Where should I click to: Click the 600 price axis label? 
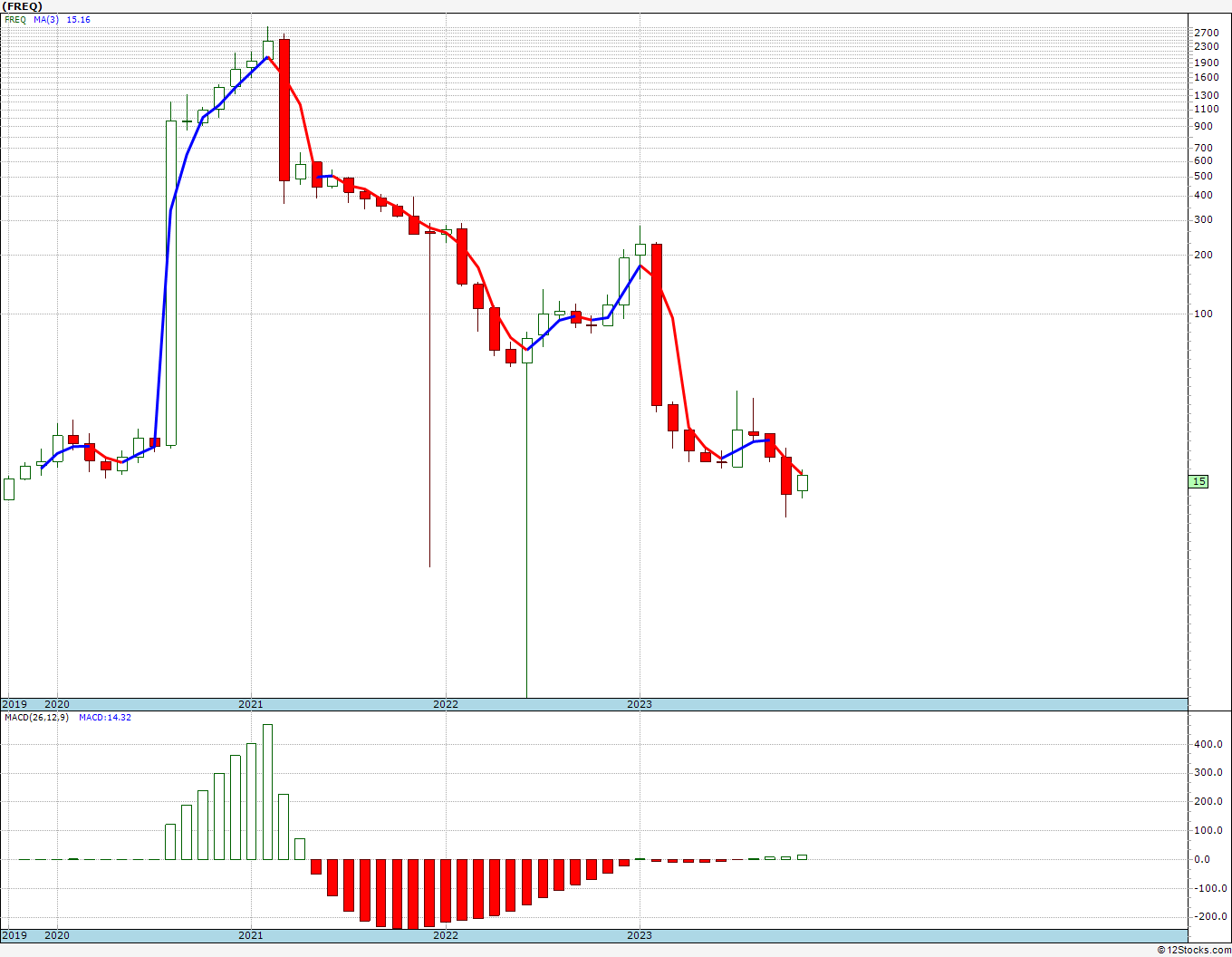pos(1202,160)
